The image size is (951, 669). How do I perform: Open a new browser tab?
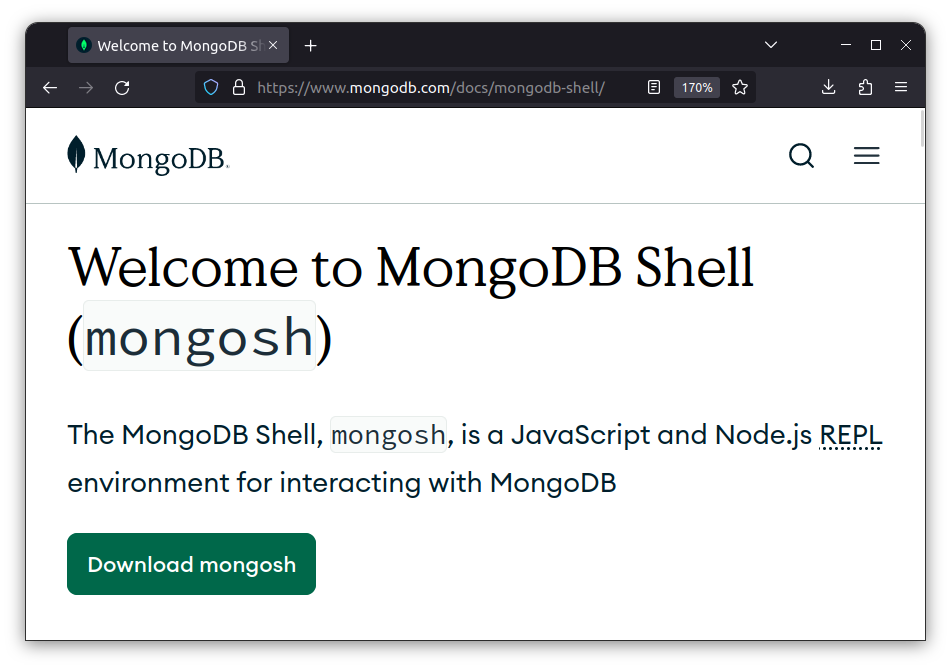click(310, 46)
